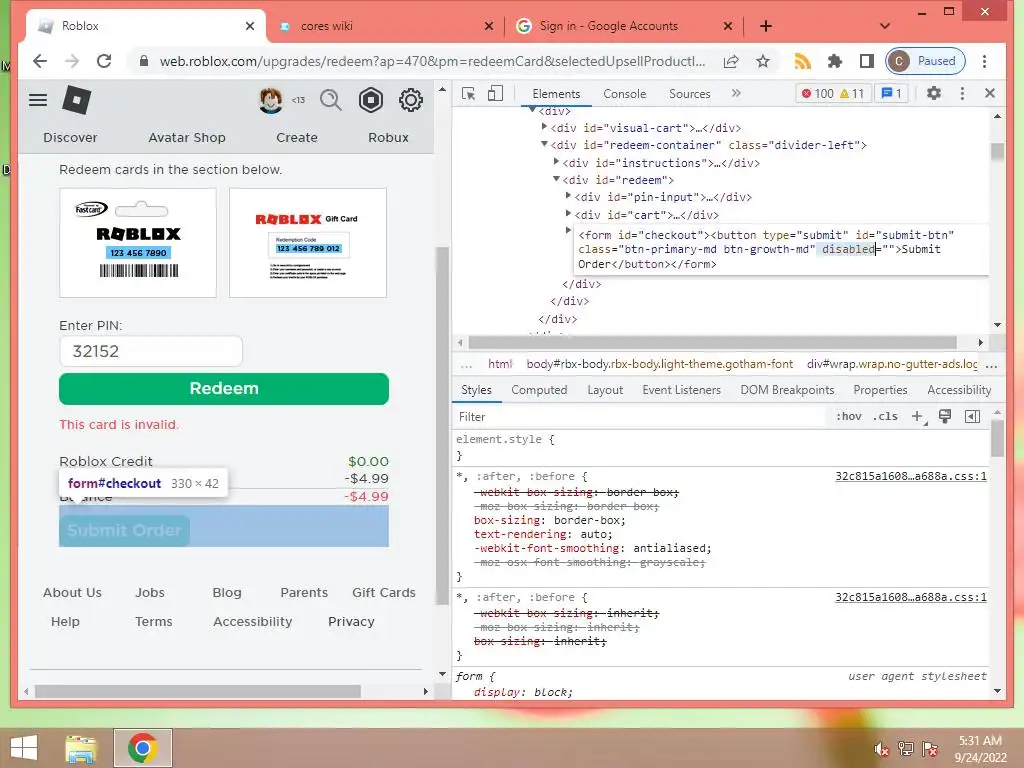
Task: Go to Roblox home logo
Action: pos(76,101)
